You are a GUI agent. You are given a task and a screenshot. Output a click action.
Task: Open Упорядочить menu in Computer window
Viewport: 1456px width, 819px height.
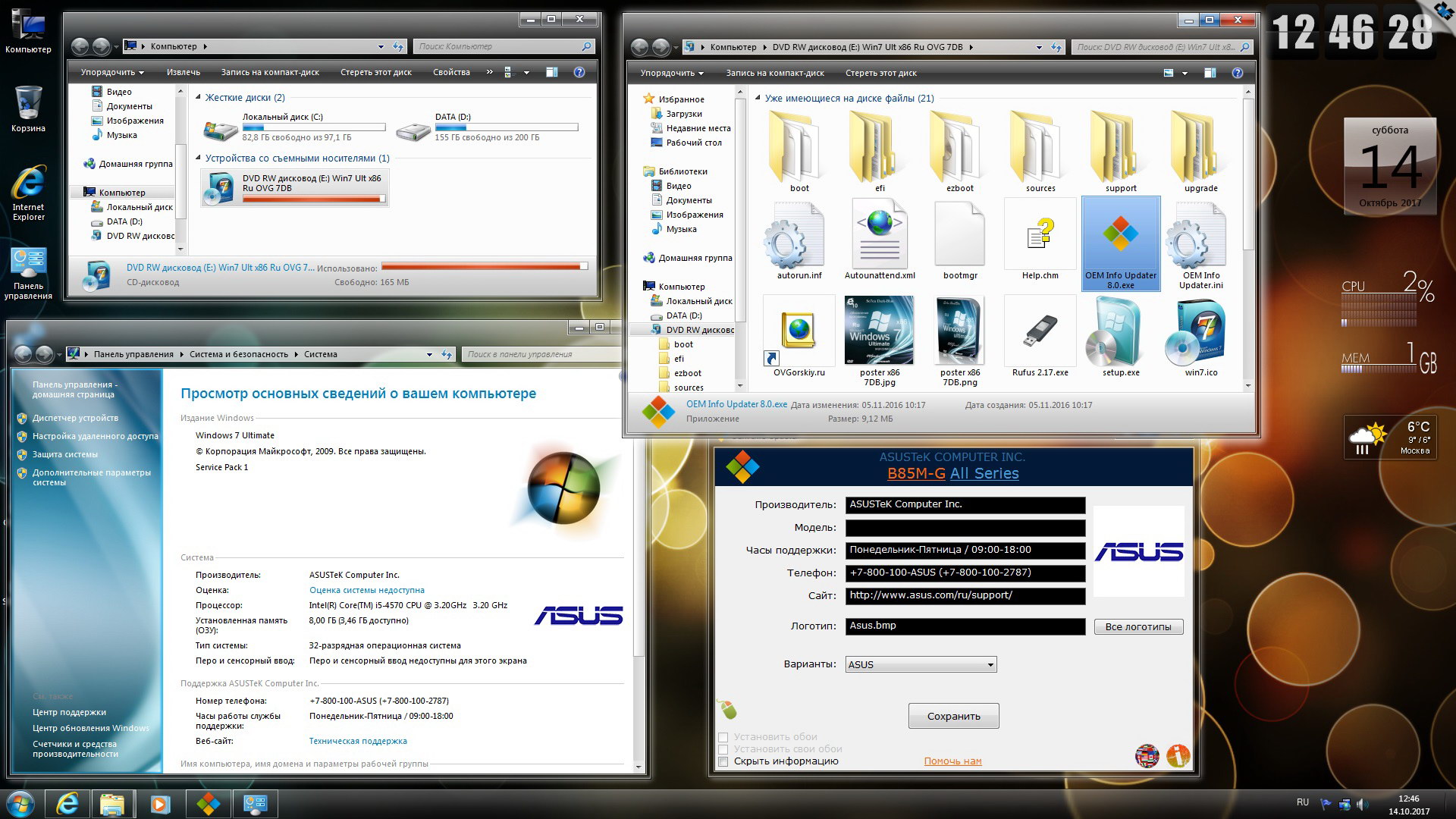click(112, 72)
